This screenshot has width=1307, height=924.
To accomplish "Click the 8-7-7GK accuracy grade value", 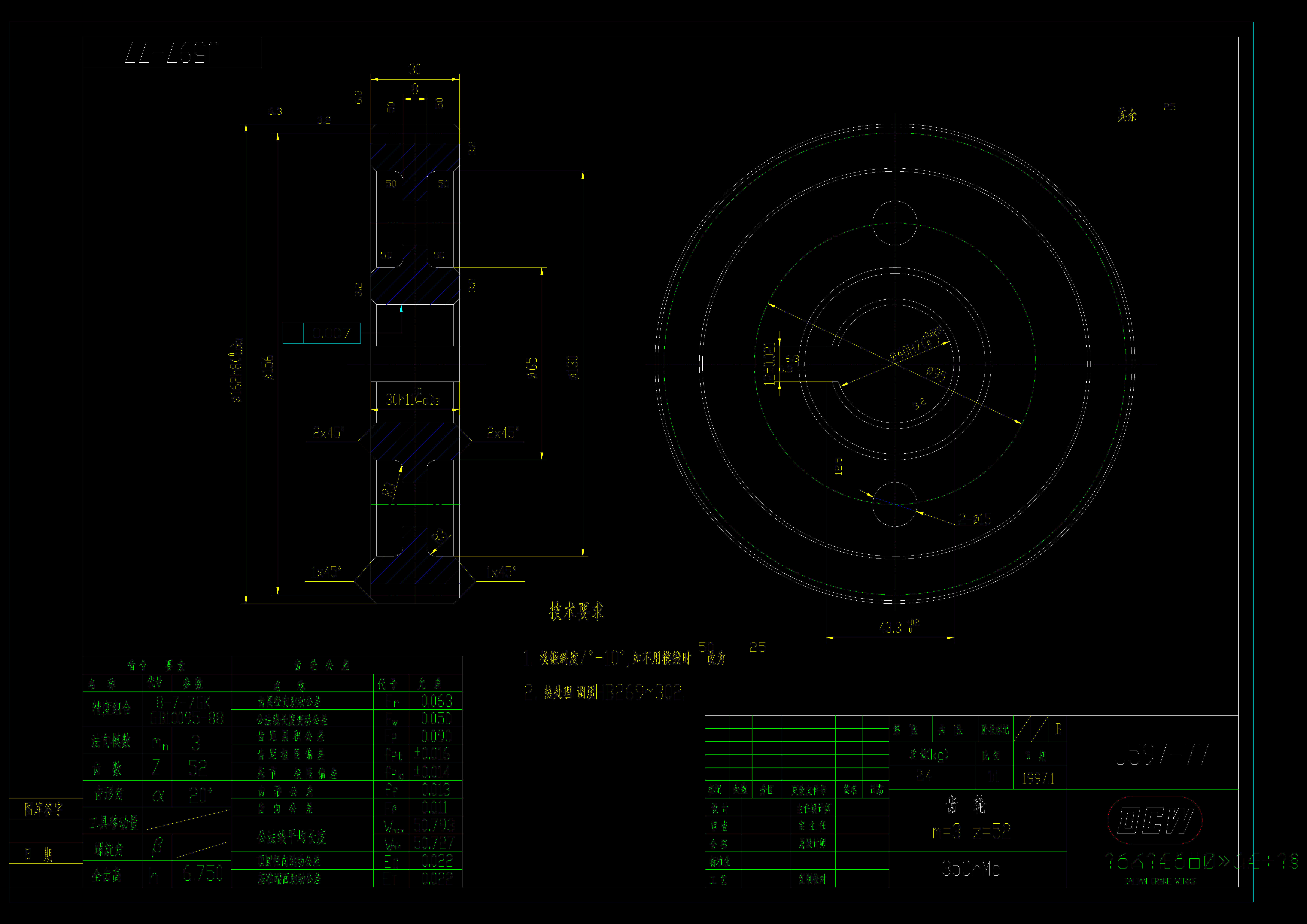I will coord(183,702).
